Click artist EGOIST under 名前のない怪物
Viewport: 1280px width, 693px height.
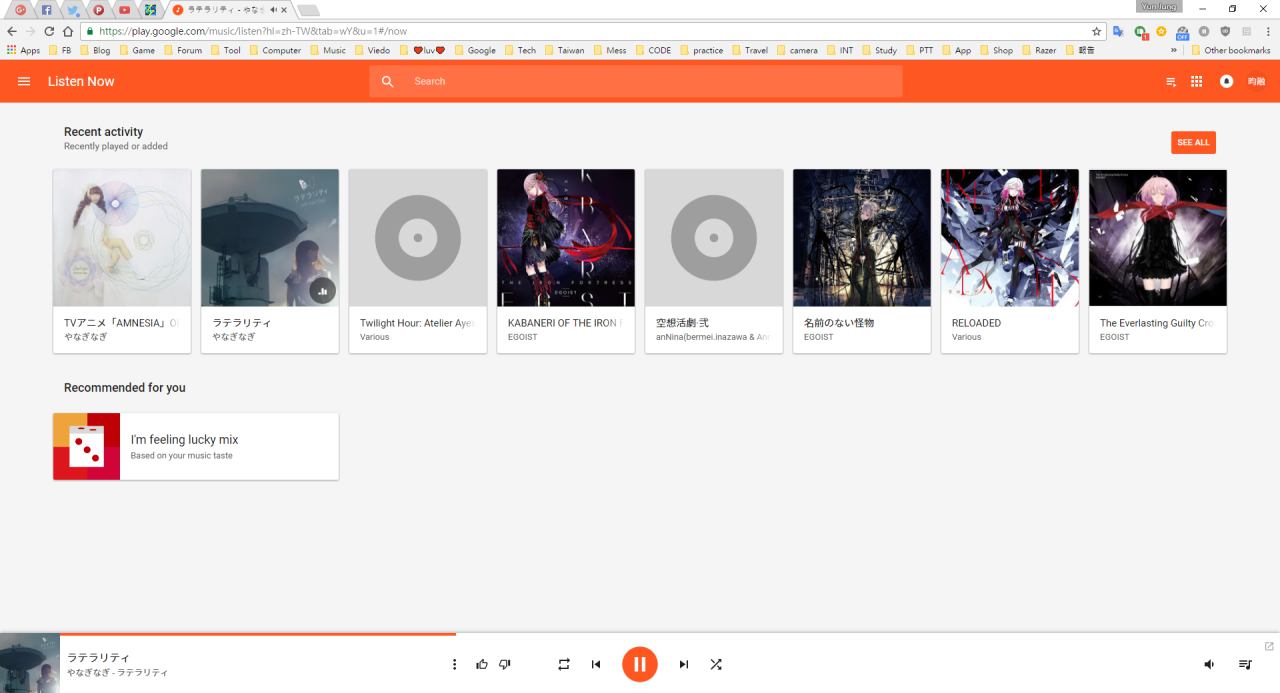[x=820, y=337]
